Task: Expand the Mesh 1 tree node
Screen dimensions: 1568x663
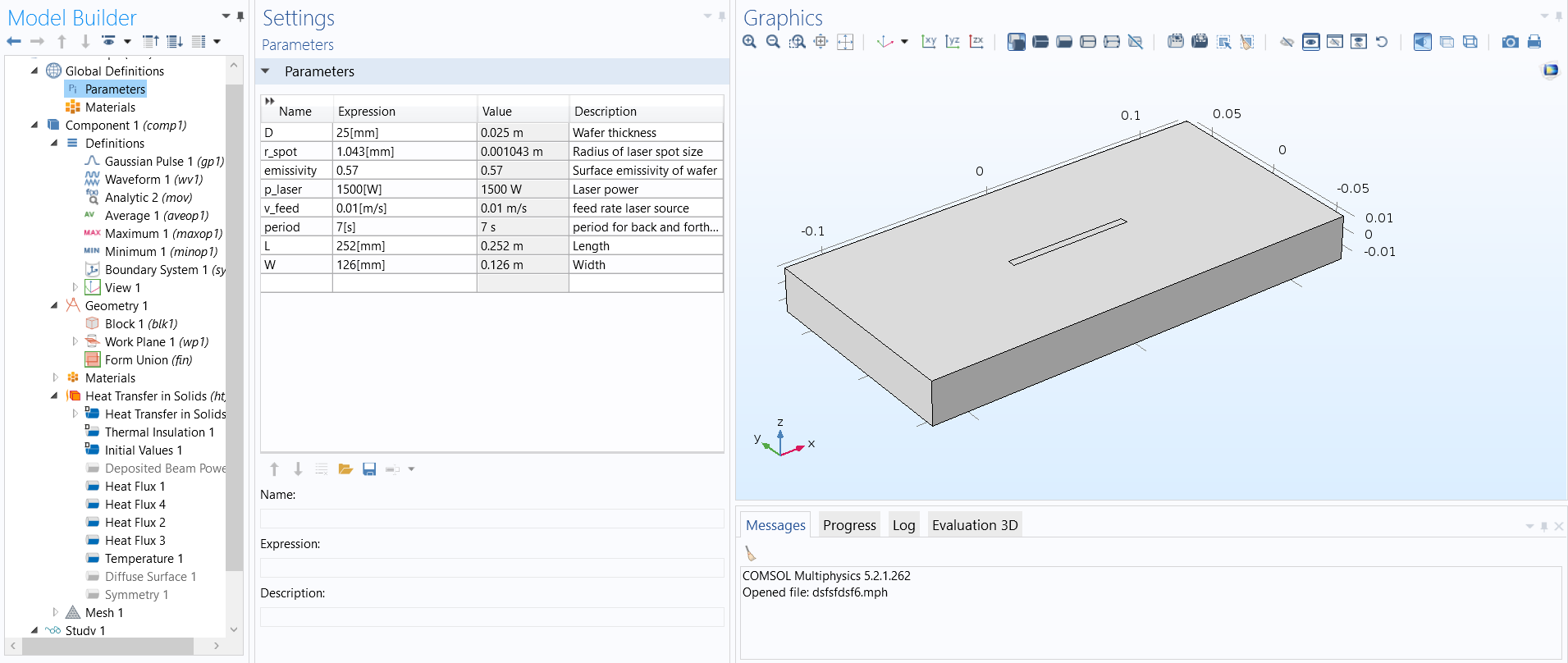Action: (x=55, y=612)
